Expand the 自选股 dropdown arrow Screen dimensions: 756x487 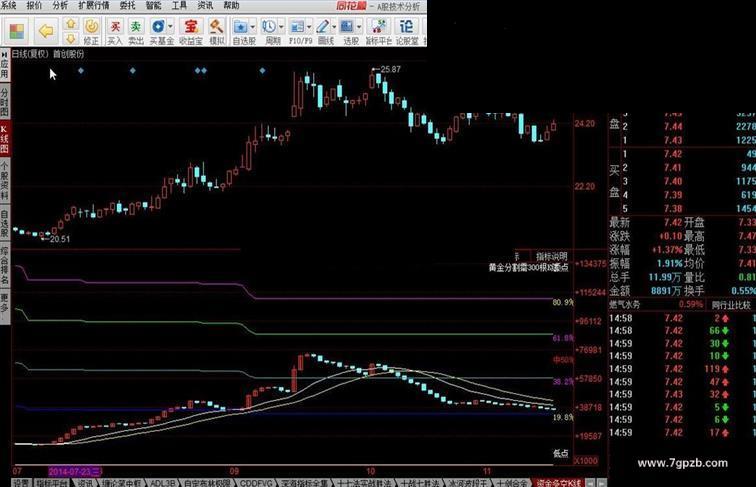coord(253,27)
